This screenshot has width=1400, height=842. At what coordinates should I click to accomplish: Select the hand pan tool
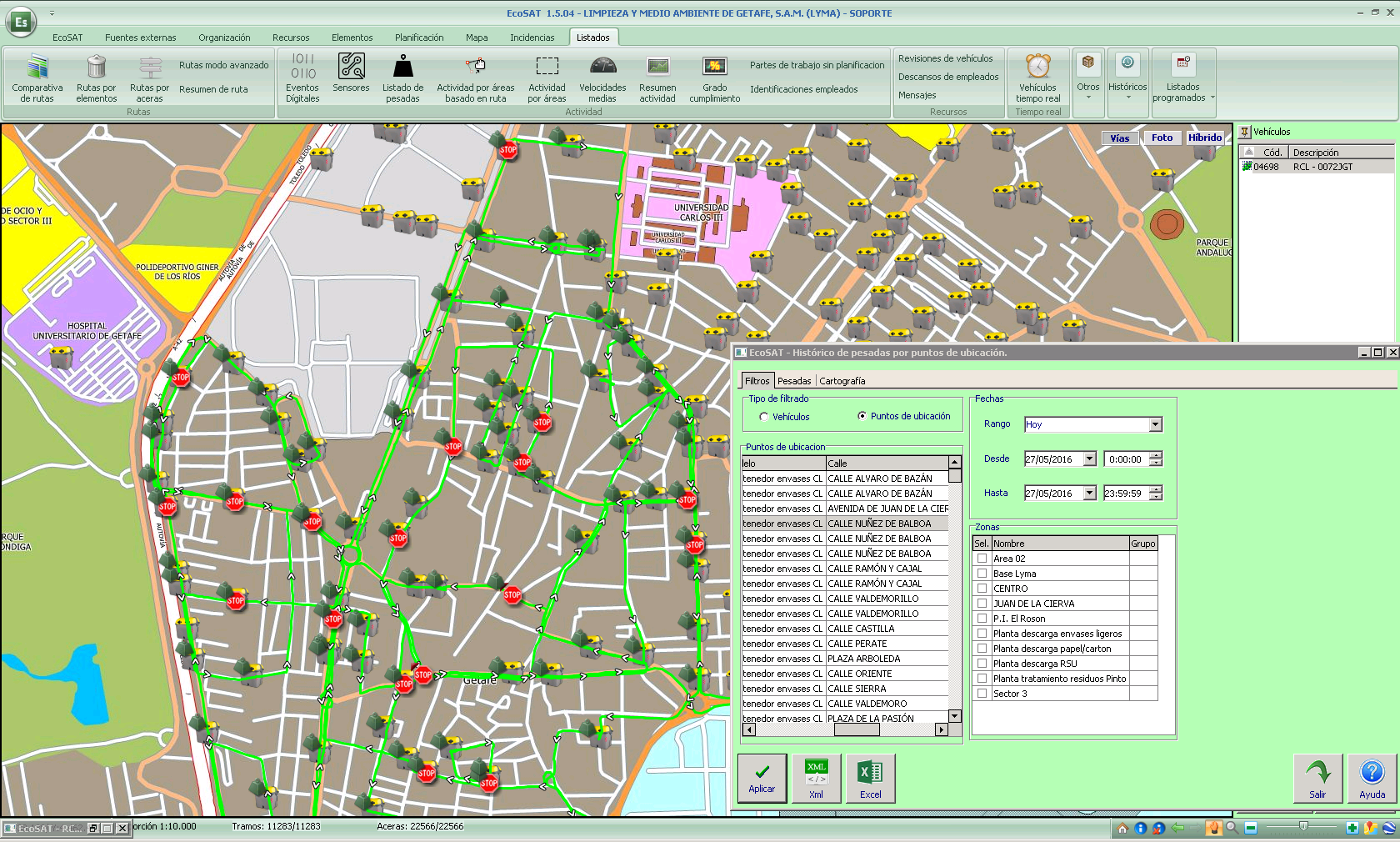click(1213, 828)
